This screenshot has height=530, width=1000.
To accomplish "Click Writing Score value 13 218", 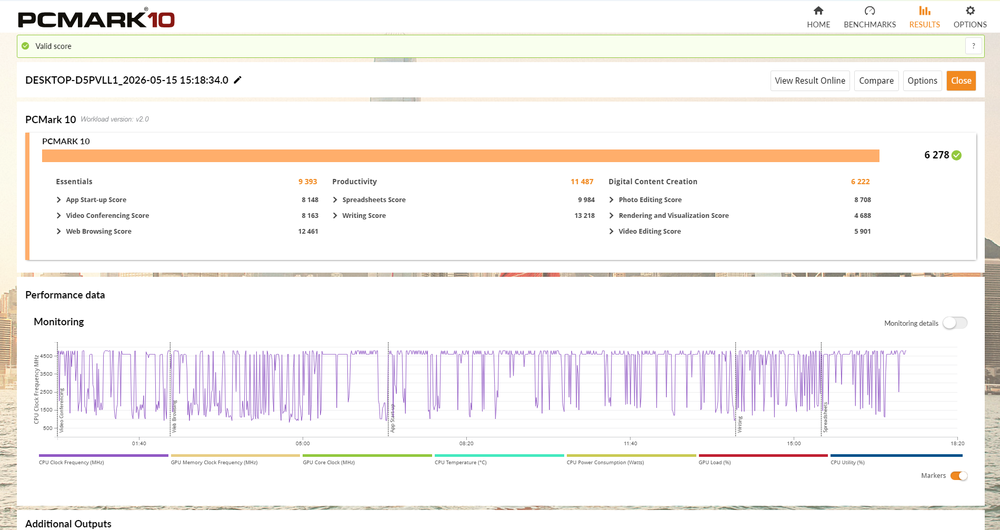I will [584, 216].
